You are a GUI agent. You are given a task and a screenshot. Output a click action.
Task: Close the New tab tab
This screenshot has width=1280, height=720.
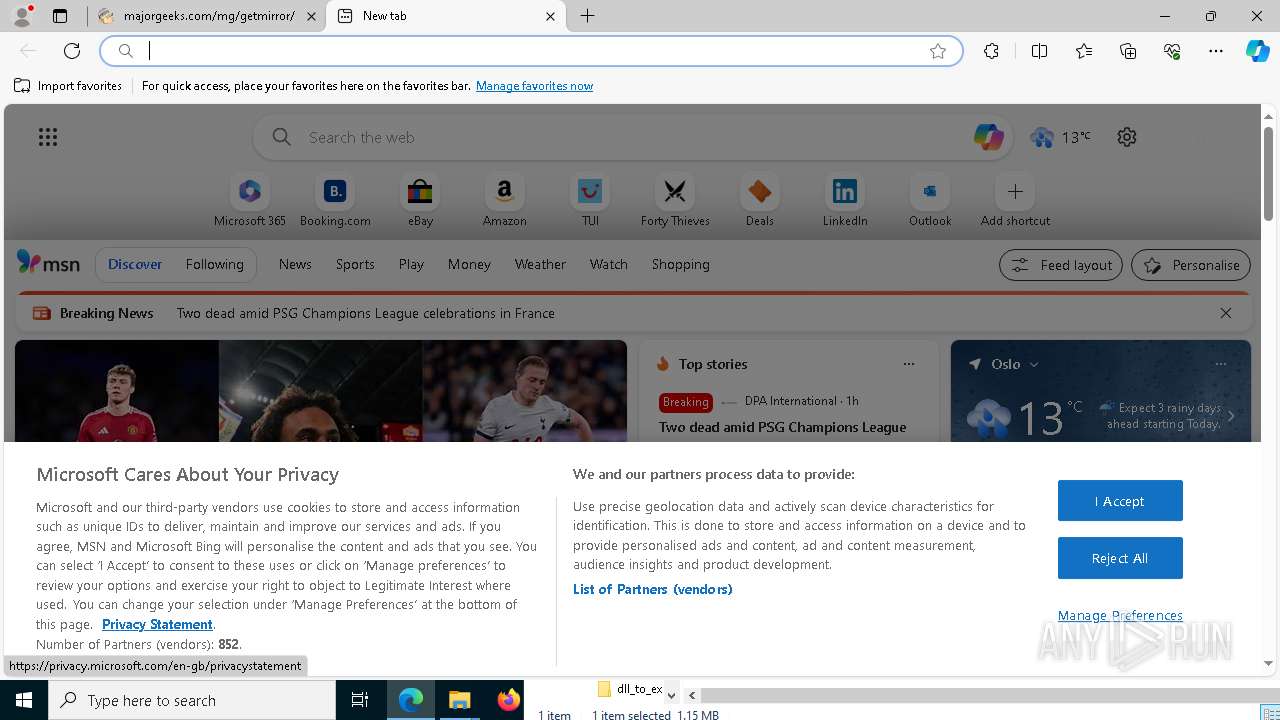[550, 16]
